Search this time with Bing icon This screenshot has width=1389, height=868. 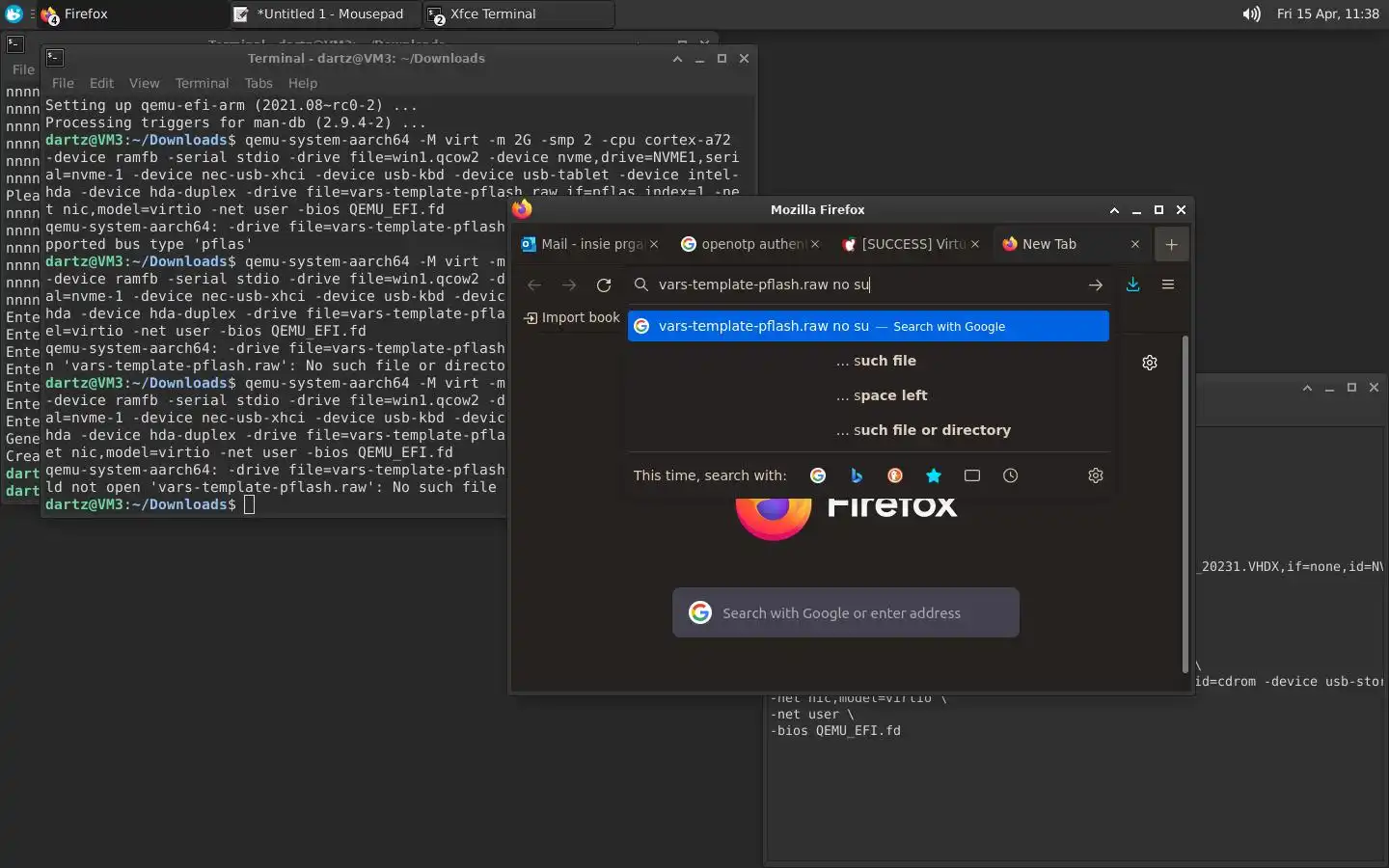[857, 475]
